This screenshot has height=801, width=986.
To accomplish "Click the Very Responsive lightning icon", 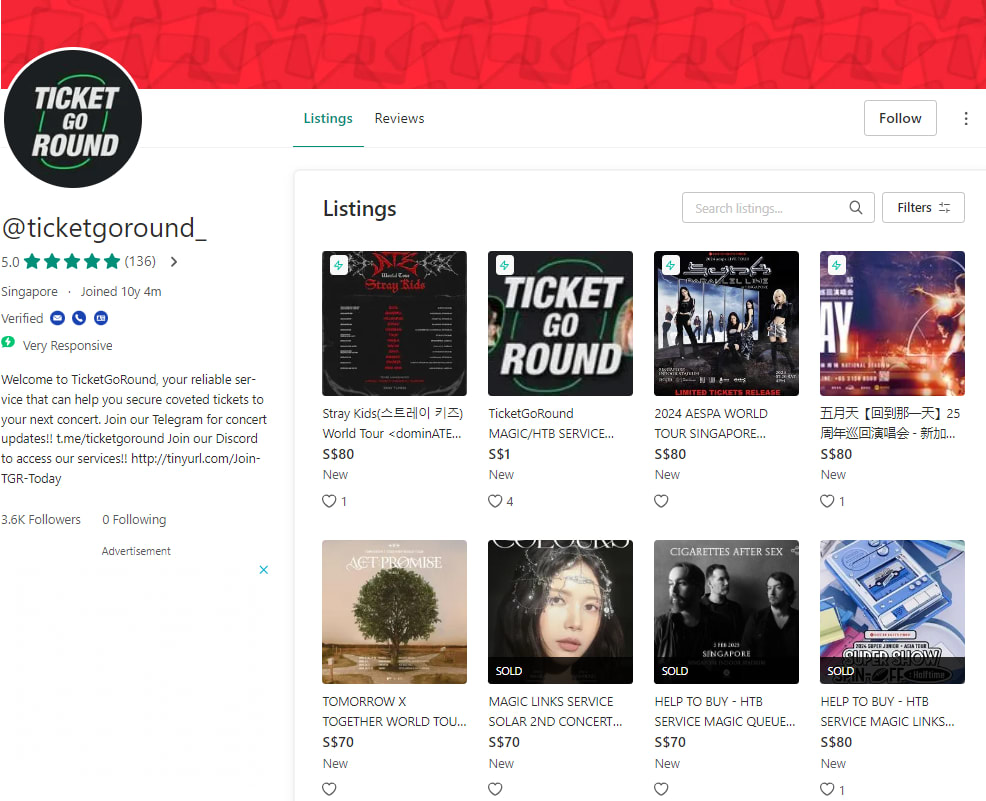I will coord(8,342).
